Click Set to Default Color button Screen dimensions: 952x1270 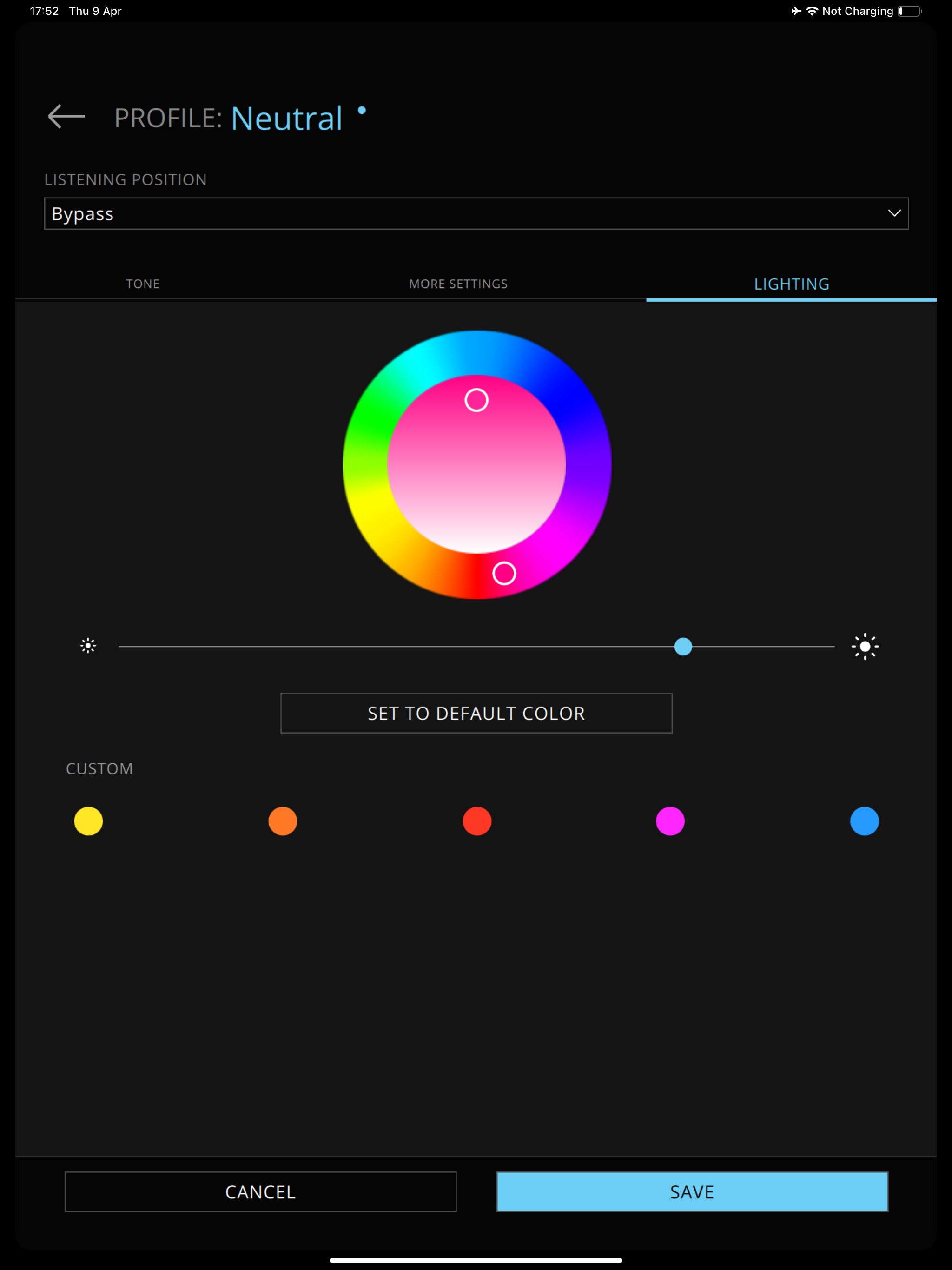coord(476,713)
